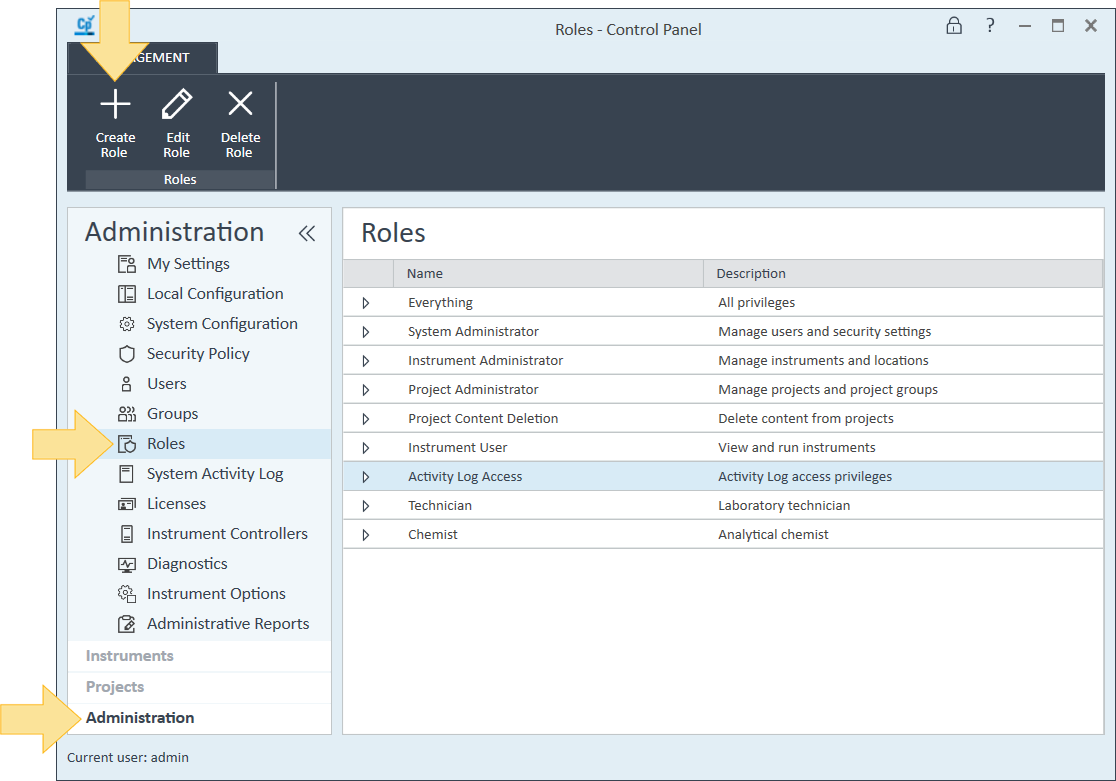The image size is (1116, 781).
Task: Open help with the question mark icon
Action: point(990,26)
